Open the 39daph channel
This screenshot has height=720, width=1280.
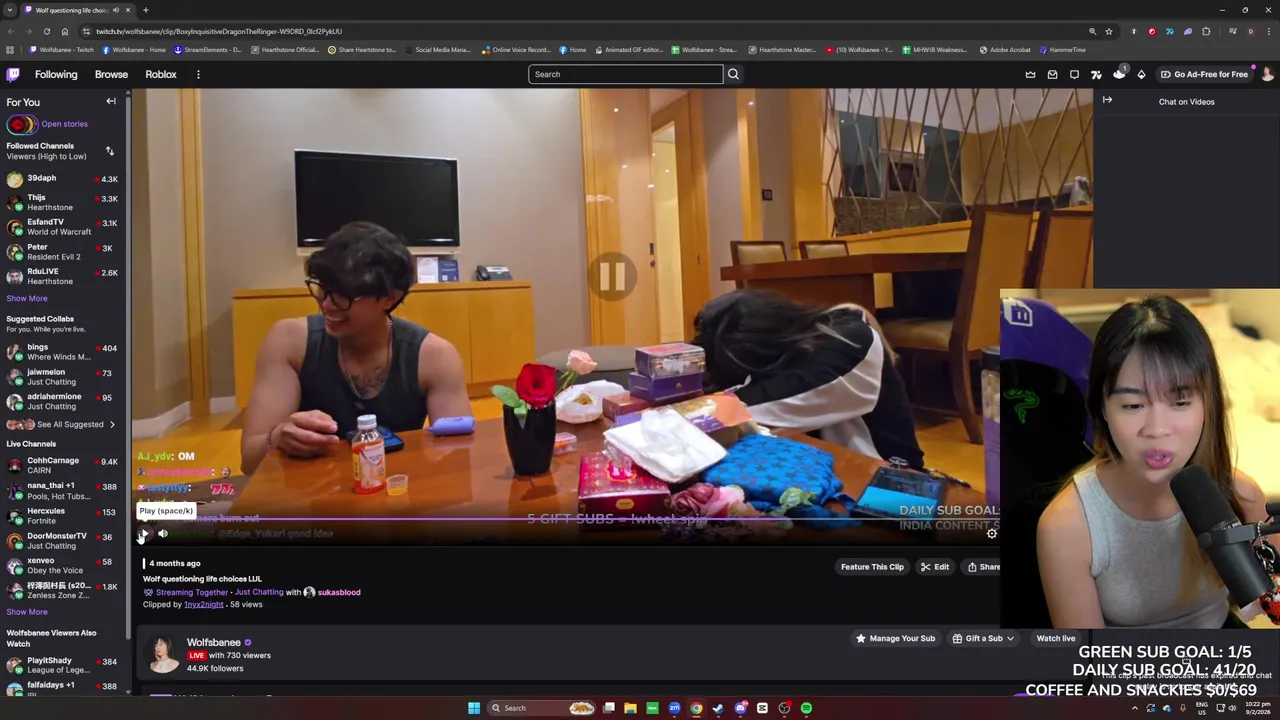pos(62,179)
